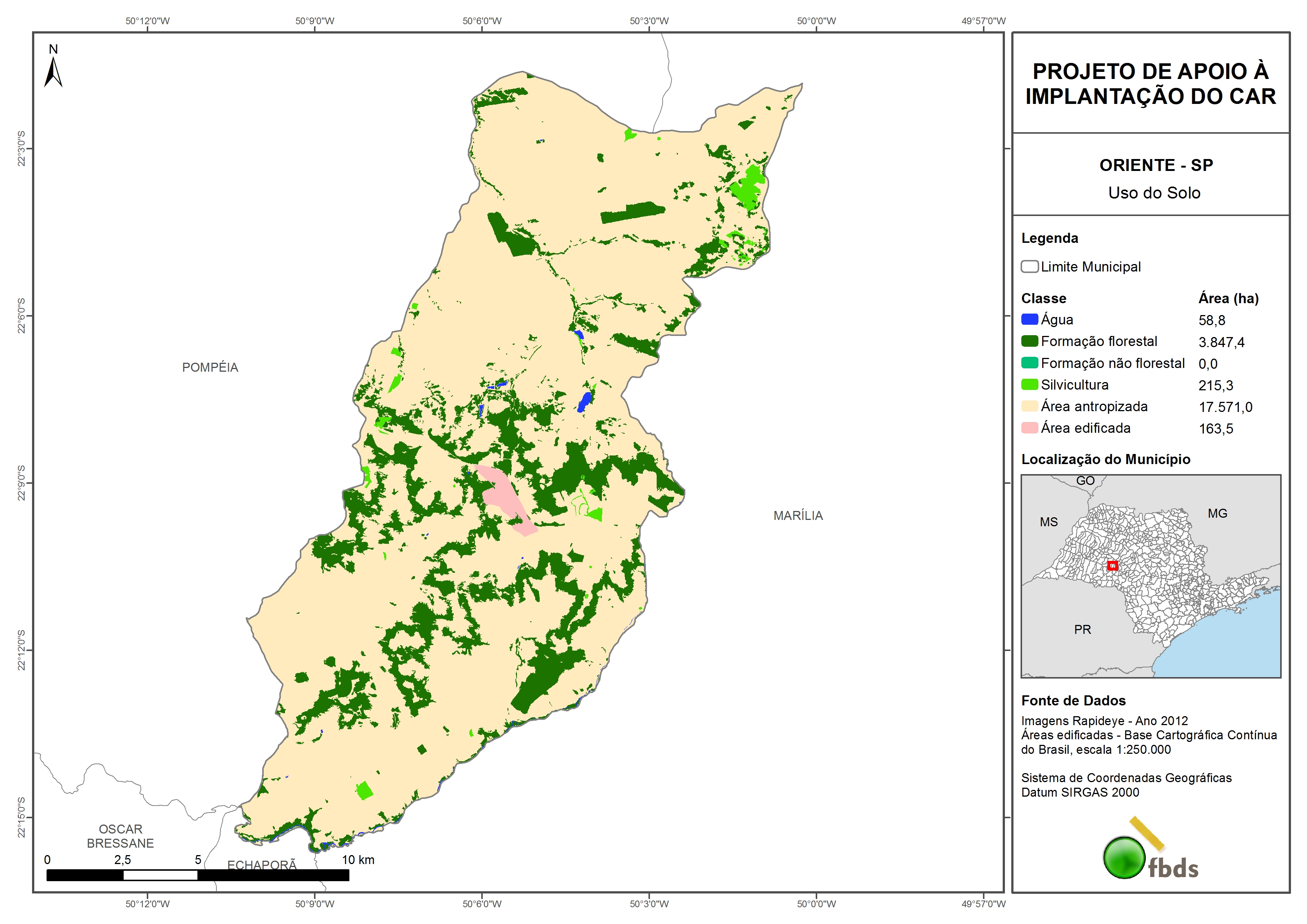Click the OSCAR BRESSANE label
This screenshot has height=924, width=1307.
[120, 836]
